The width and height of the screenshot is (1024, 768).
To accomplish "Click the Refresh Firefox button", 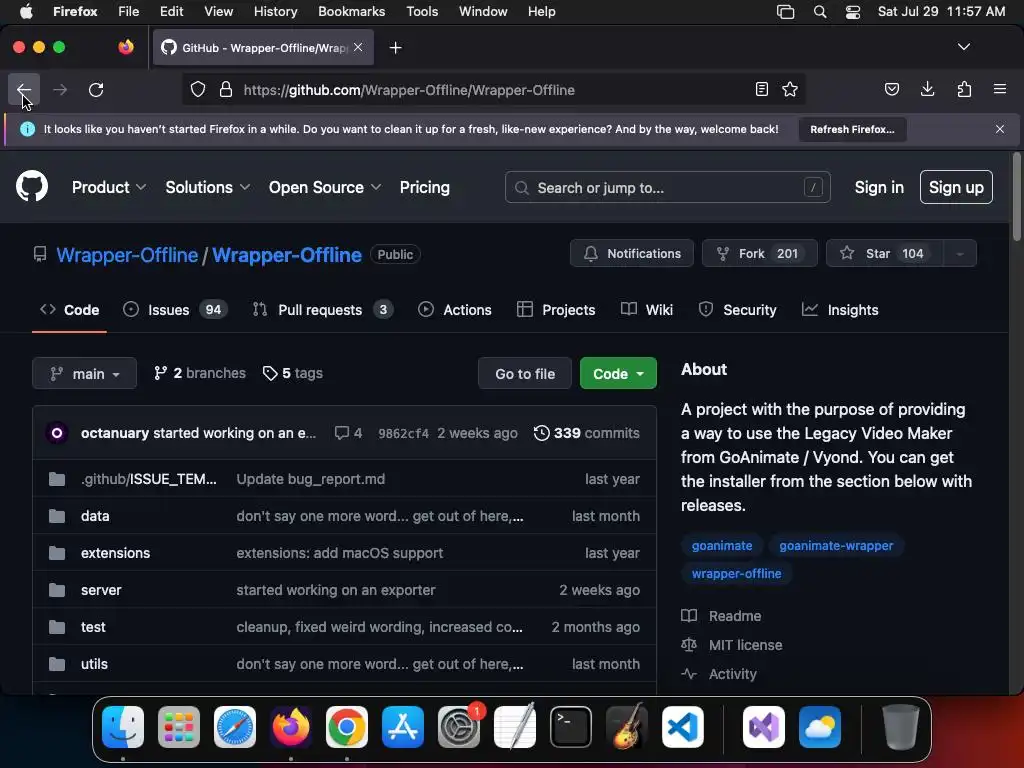I will tap(852, 129).
